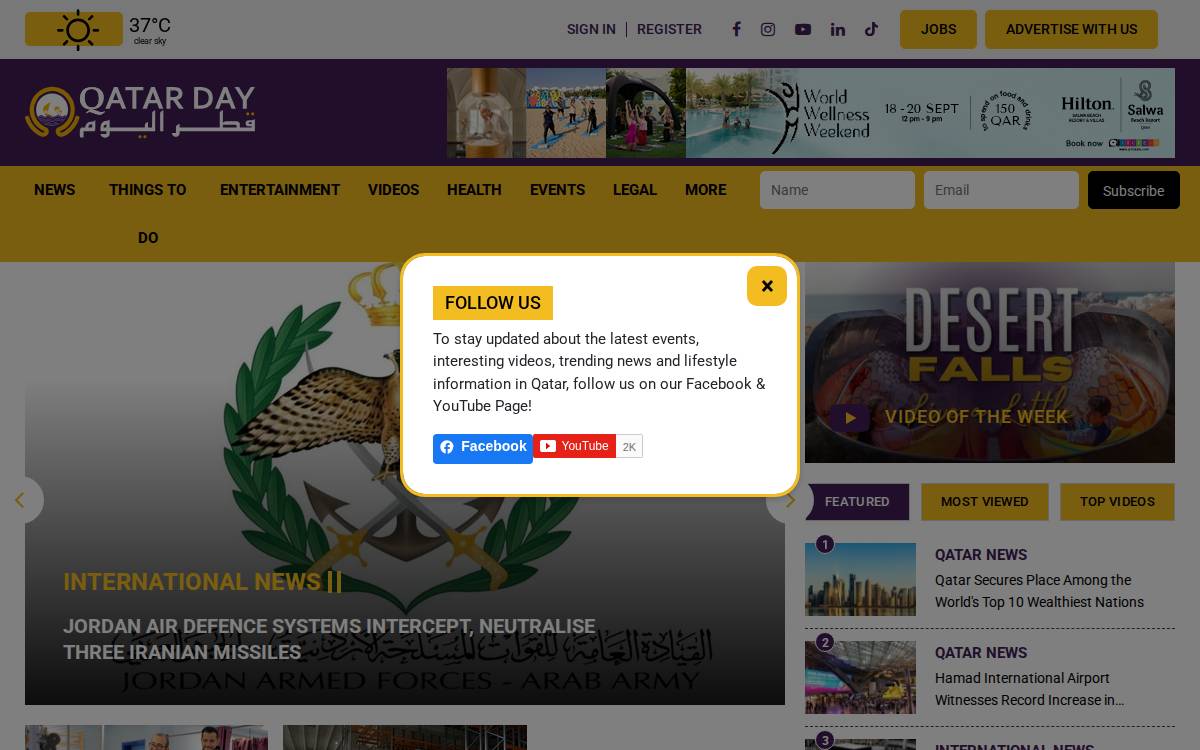
Task: Open the Entertainment menu
Action: coord(280,190)
